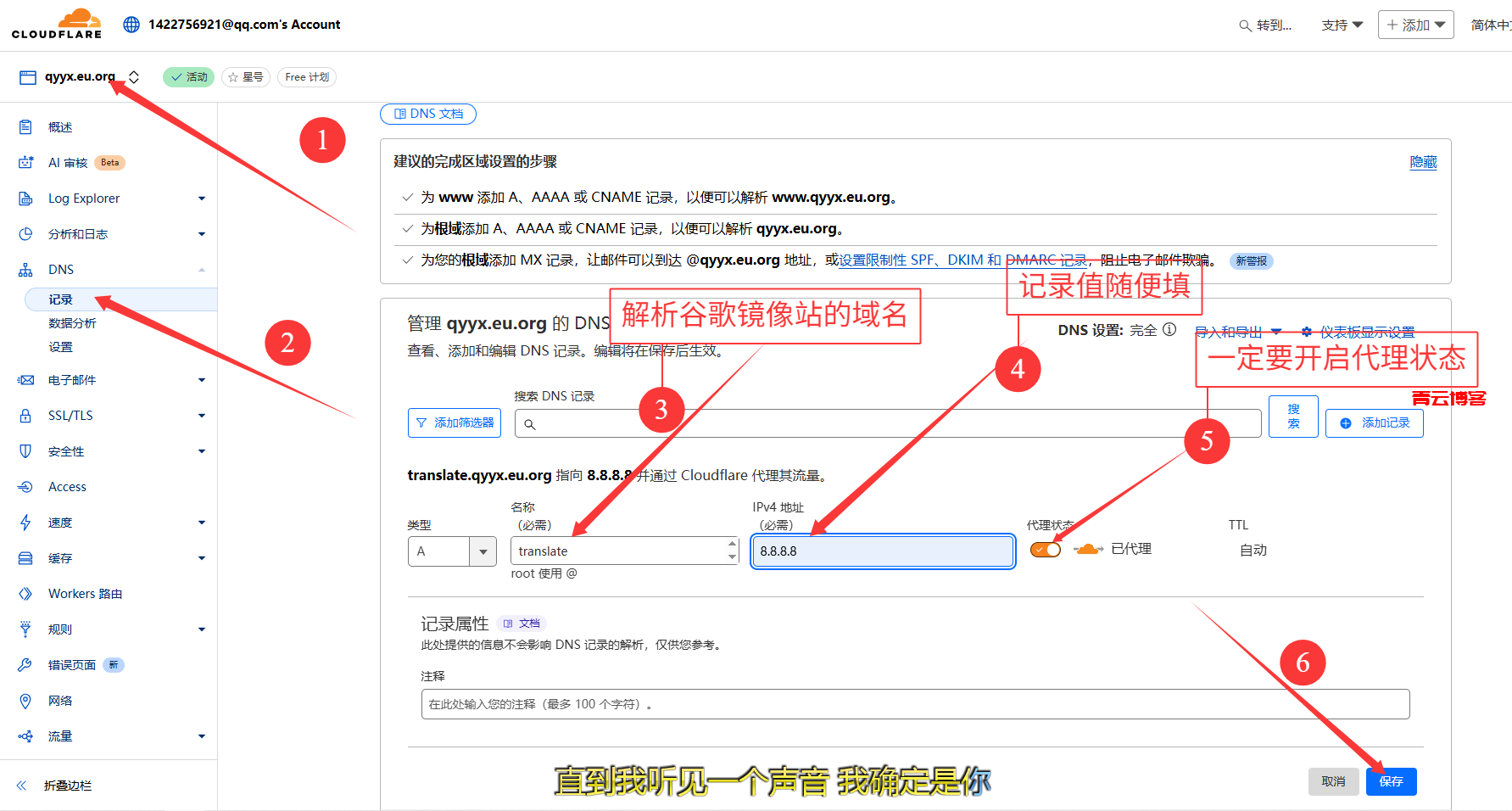Expand the SSL/TLS menu arrow
Image resolution: width=1512 pixels, height=811 pixels.
202,416
